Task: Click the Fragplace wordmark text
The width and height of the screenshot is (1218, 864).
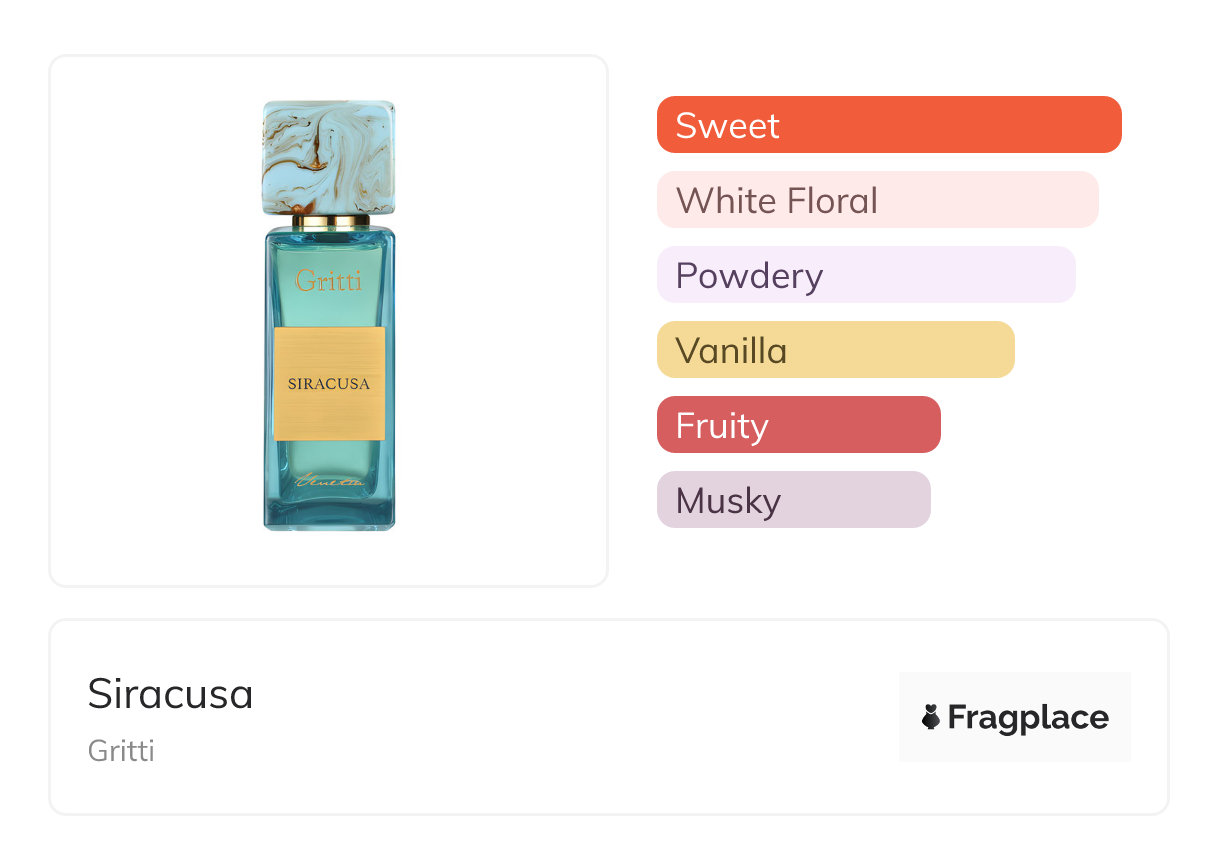Action: tap(1028, 718)
